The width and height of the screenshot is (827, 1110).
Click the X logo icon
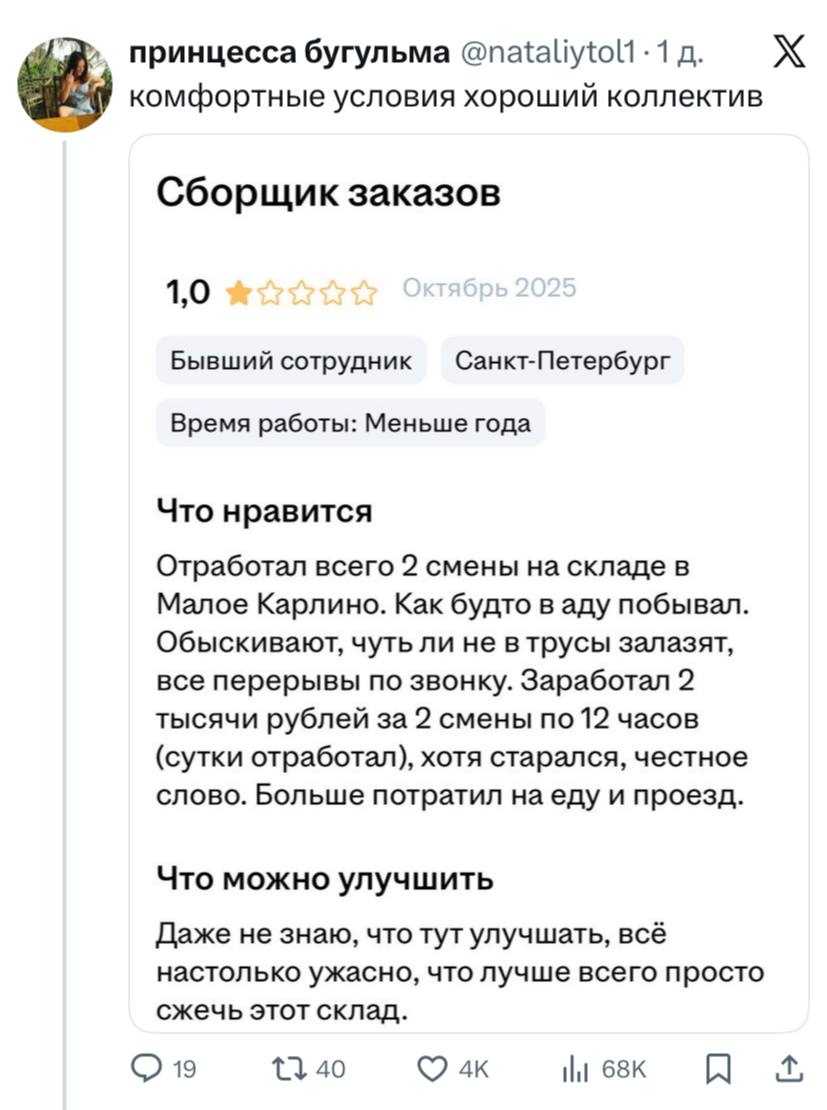789,52
